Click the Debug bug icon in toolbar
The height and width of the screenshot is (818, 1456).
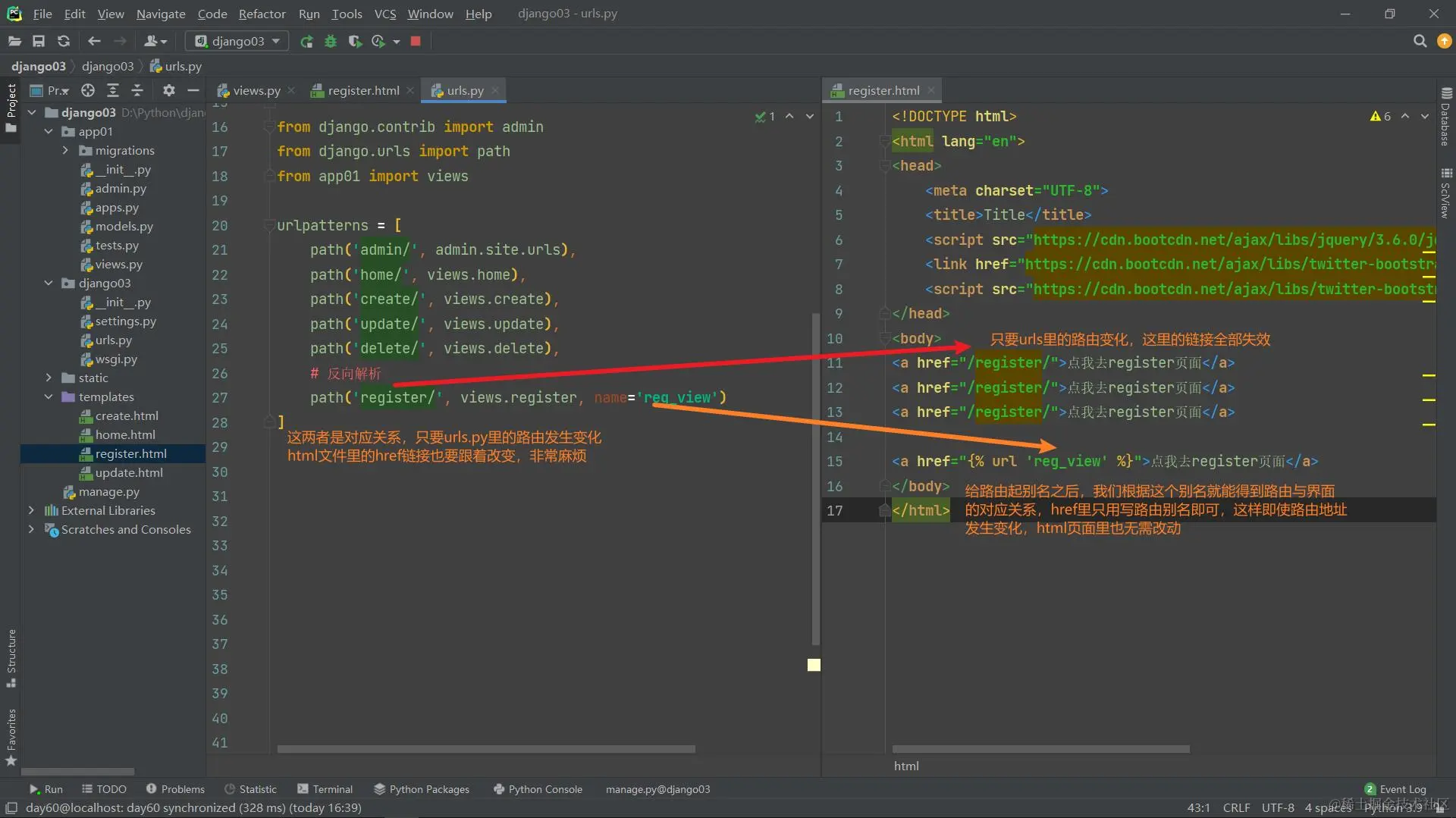pos(331,42)
